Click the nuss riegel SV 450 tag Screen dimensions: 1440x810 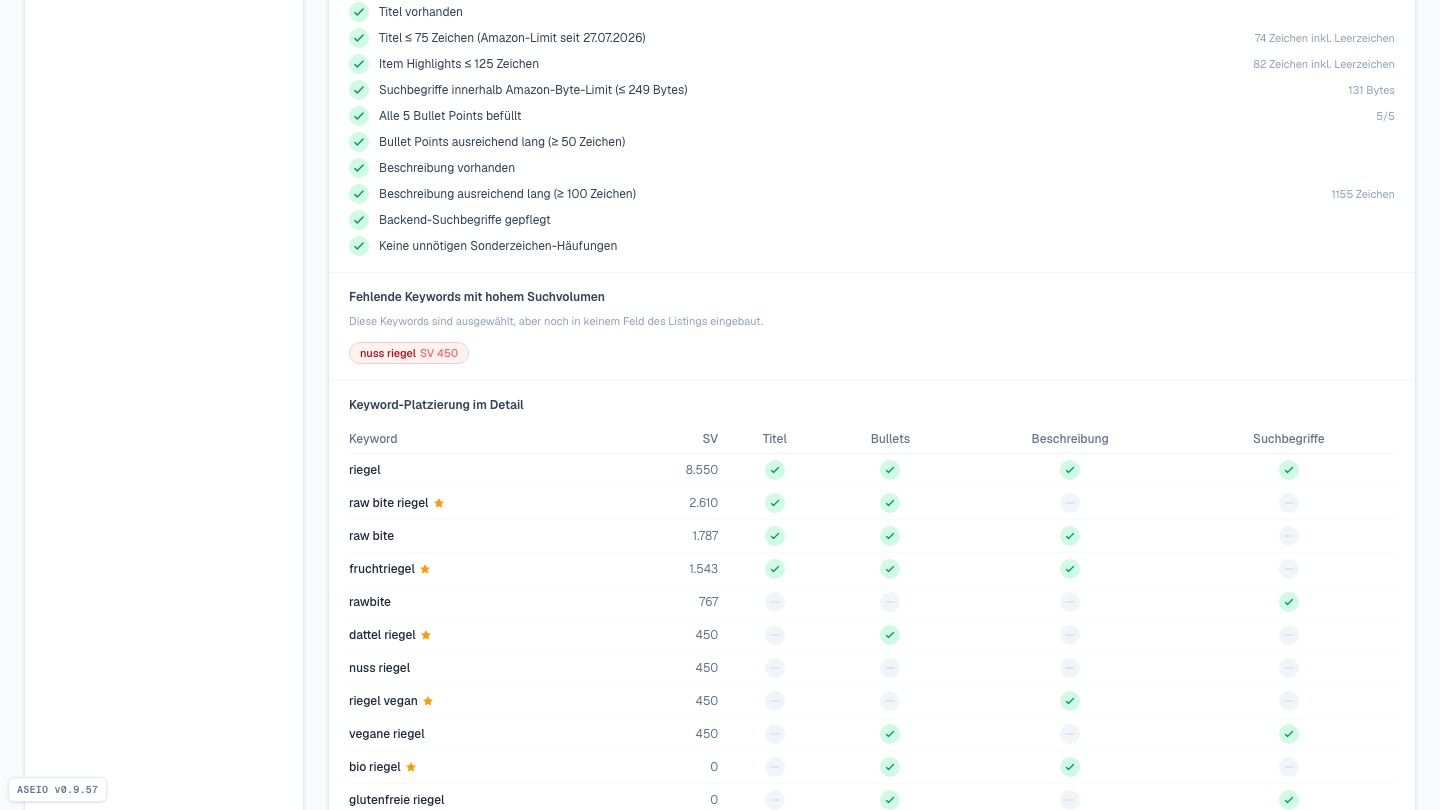(409, 353)
